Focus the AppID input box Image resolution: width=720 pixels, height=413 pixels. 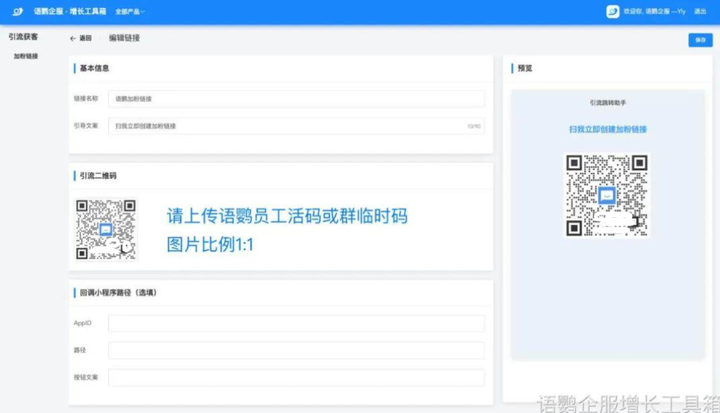click(296, 324)
